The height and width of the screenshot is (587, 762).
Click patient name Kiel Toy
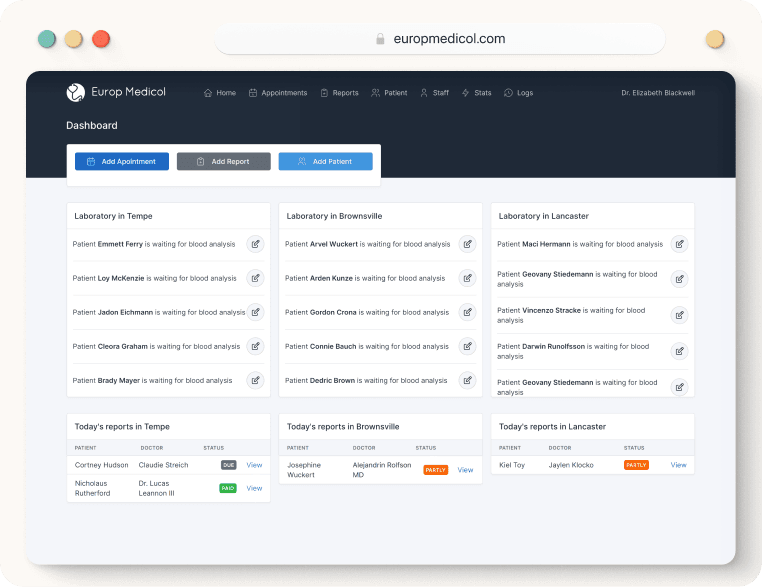(512, 465)
